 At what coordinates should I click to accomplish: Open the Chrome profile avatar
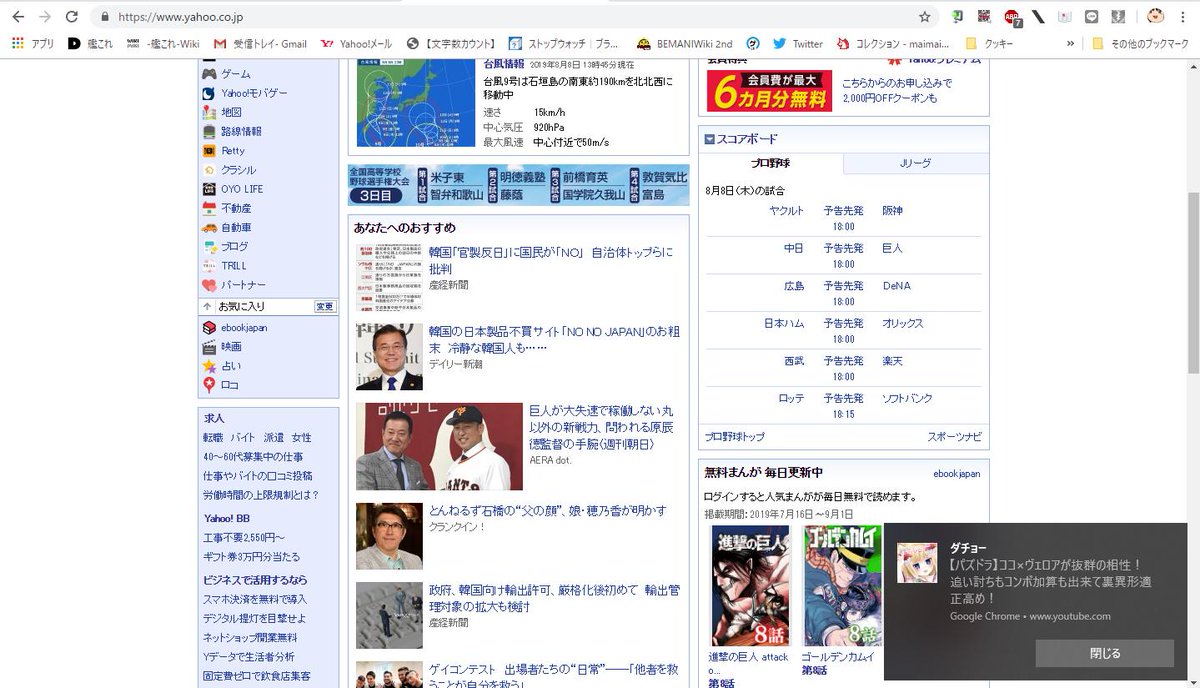[1156, 17]
